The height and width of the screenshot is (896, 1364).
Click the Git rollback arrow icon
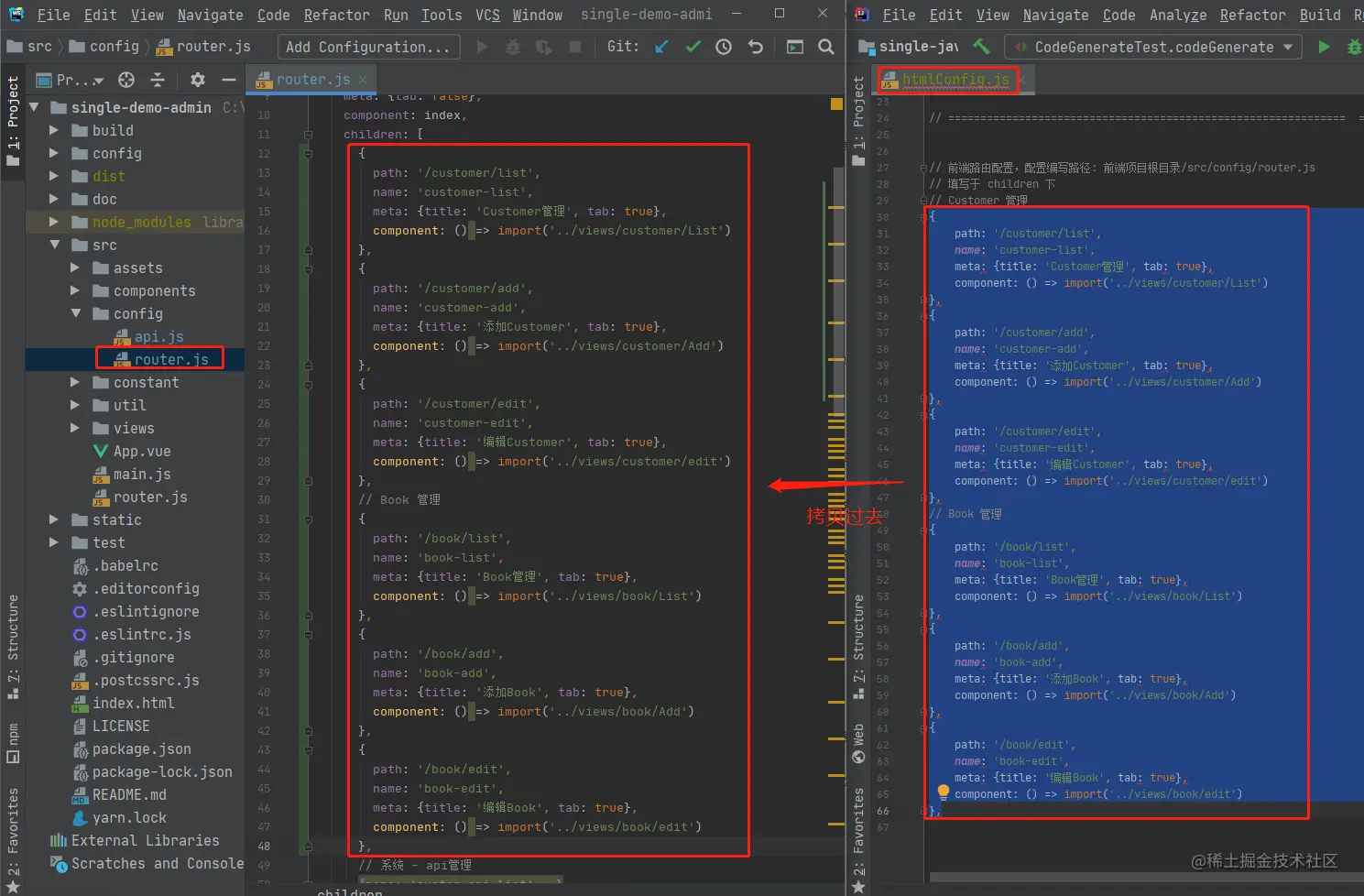click(756, 47)
